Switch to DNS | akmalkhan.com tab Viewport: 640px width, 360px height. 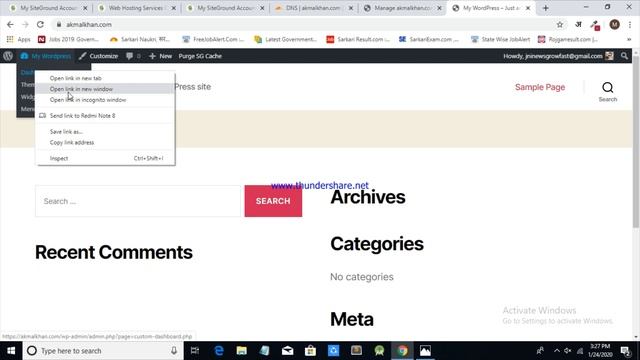click(313, 8)
